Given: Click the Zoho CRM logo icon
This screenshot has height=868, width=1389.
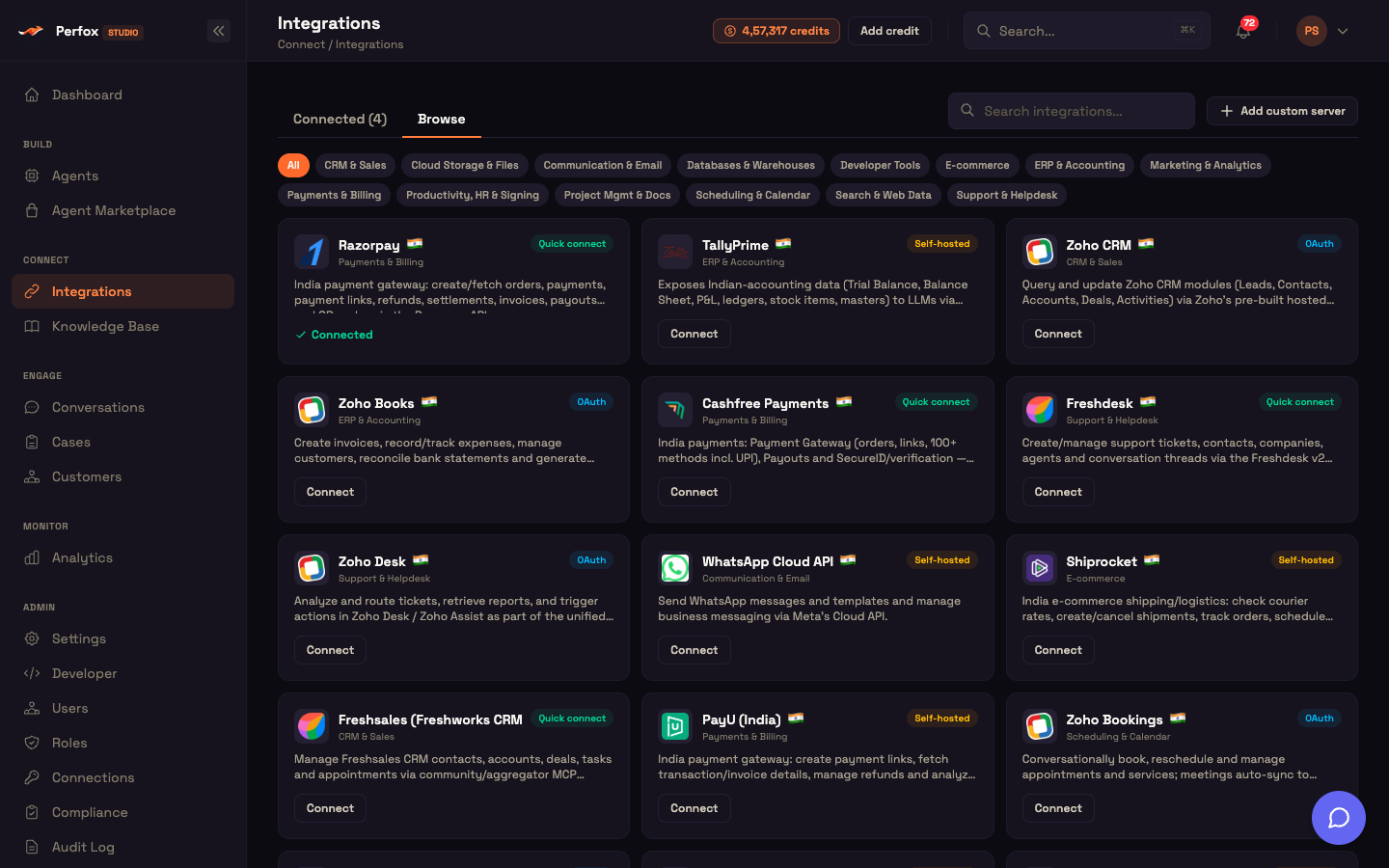Looking at the screenshot, I should point(1039,252).
